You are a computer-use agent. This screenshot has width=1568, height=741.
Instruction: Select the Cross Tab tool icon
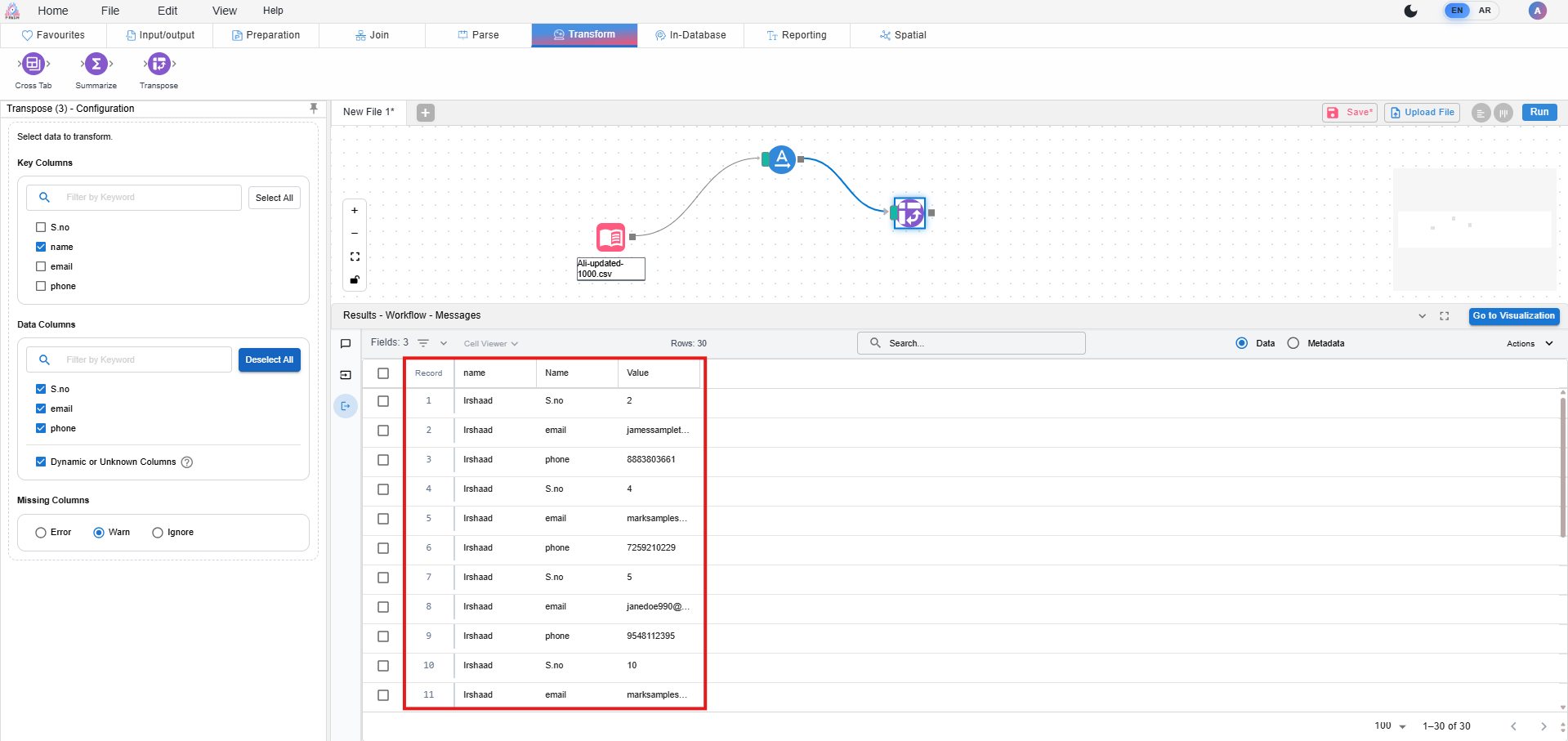(33, 64)
